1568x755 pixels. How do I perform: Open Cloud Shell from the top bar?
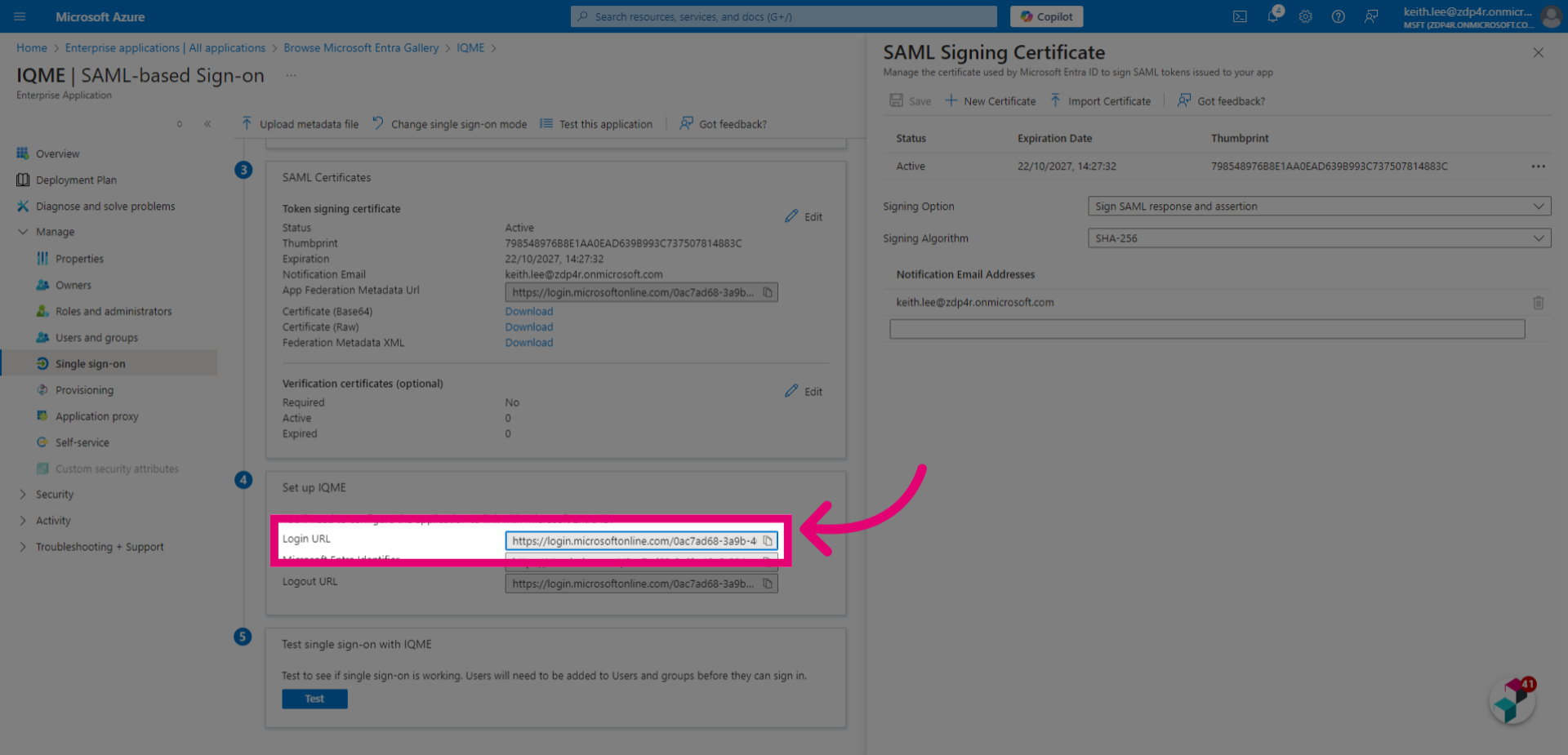point(1240,16)
